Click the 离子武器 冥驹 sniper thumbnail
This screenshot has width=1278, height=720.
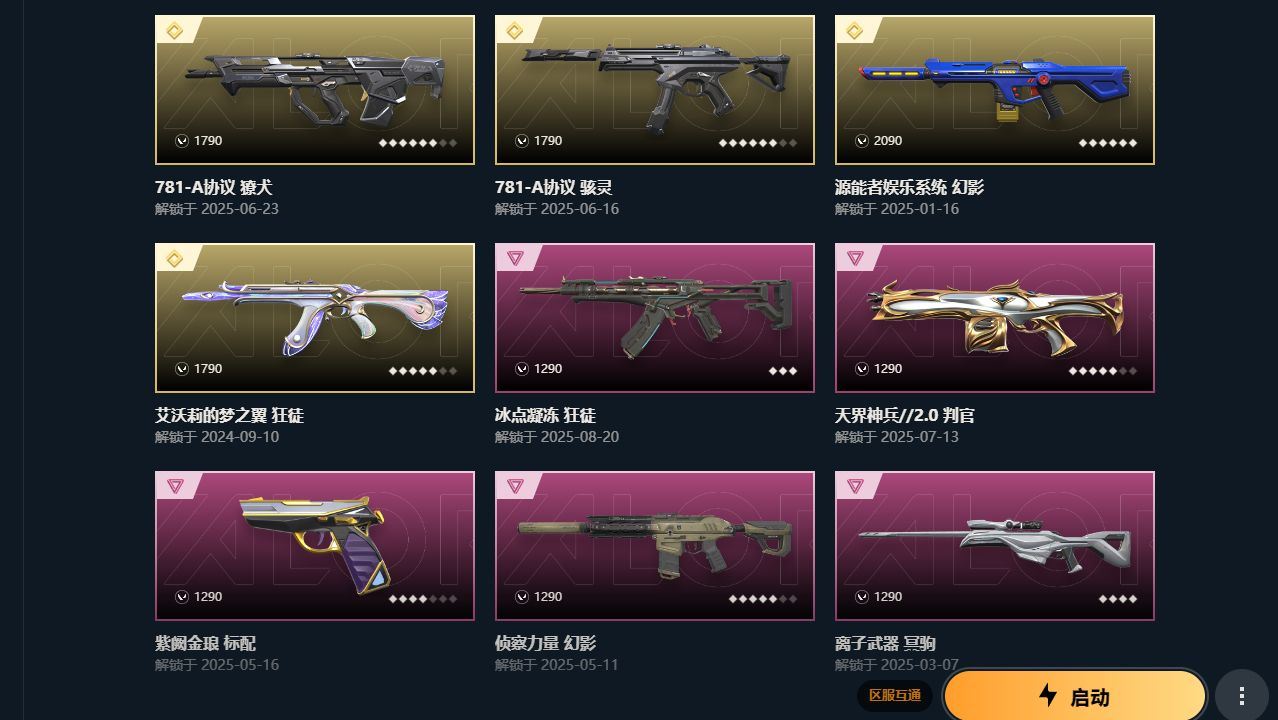pyautogui.click(x=995, y=546)
